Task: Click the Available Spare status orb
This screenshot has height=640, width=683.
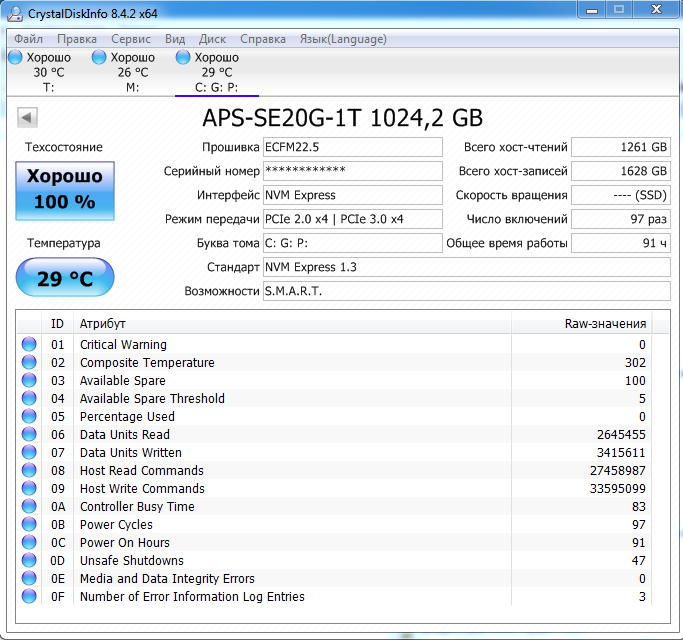Action: coord(29,380)
